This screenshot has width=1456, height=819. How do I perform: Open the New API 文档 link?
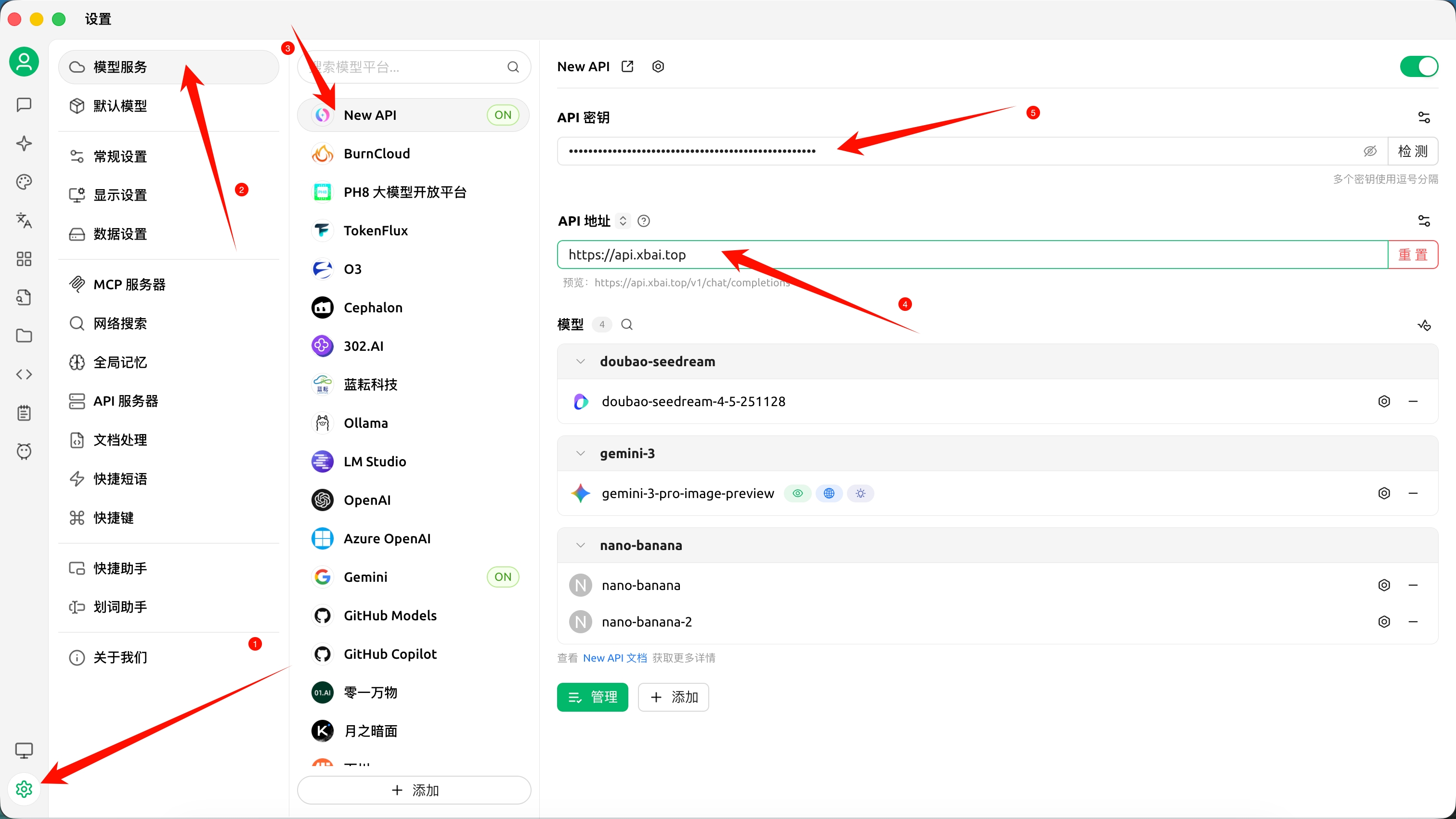coord(615,658)
